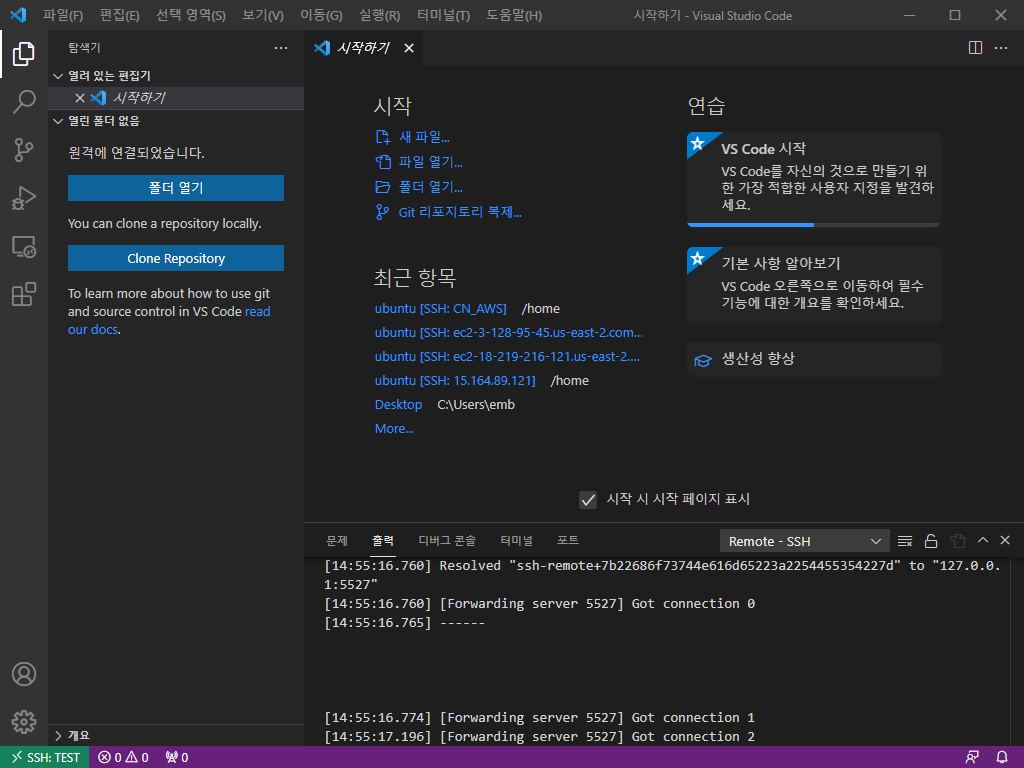Switch to the 디버그 콘솔 panel tab
The image size is (1024, 768).
[447, 541]
